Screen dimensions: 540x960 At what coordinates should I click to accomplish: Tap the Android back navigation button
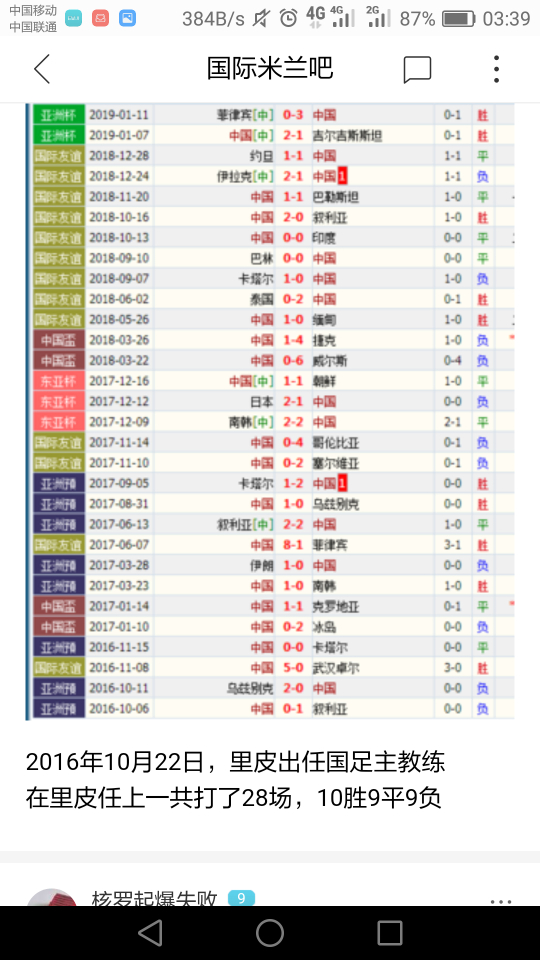(150, 933)
